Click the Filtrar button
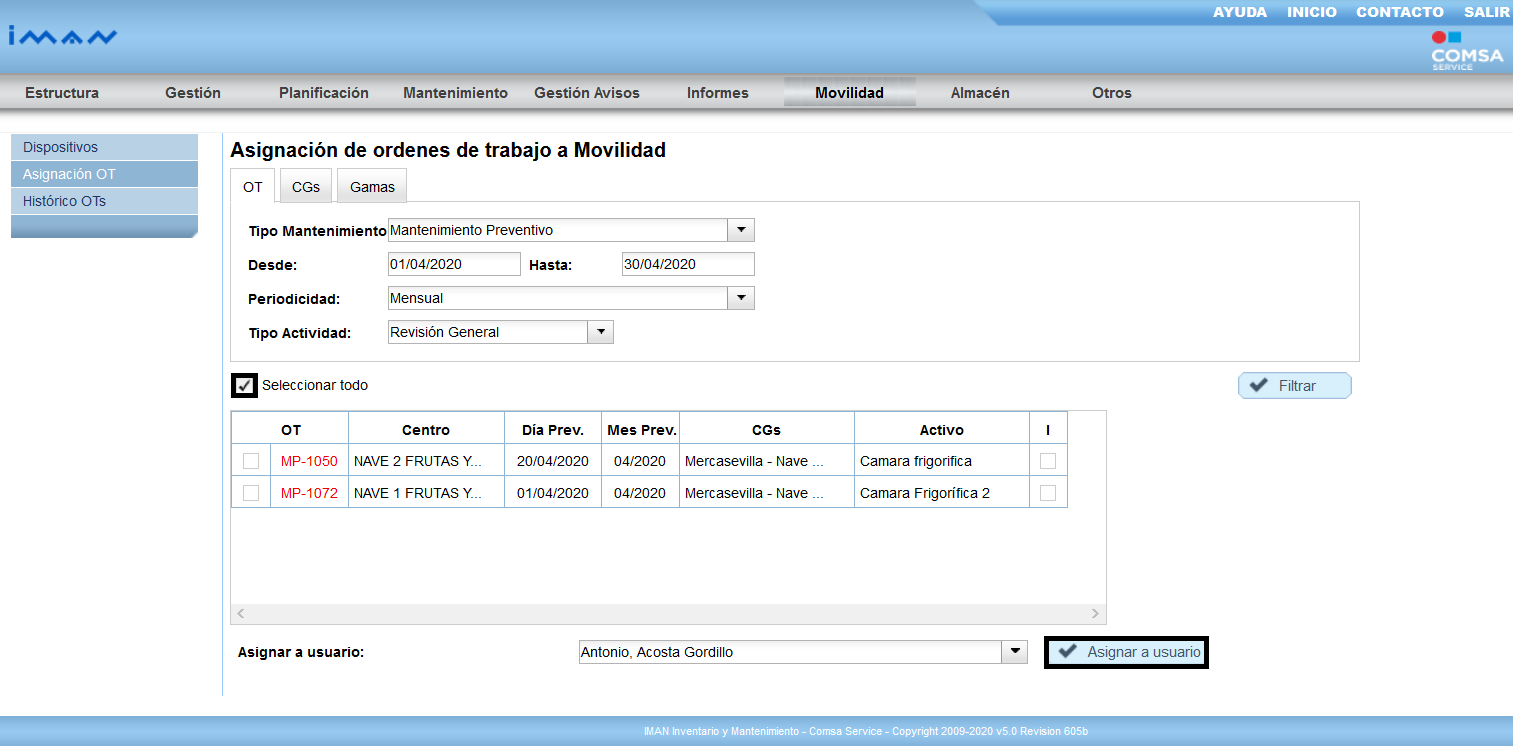 click(x=1294, y=386)
